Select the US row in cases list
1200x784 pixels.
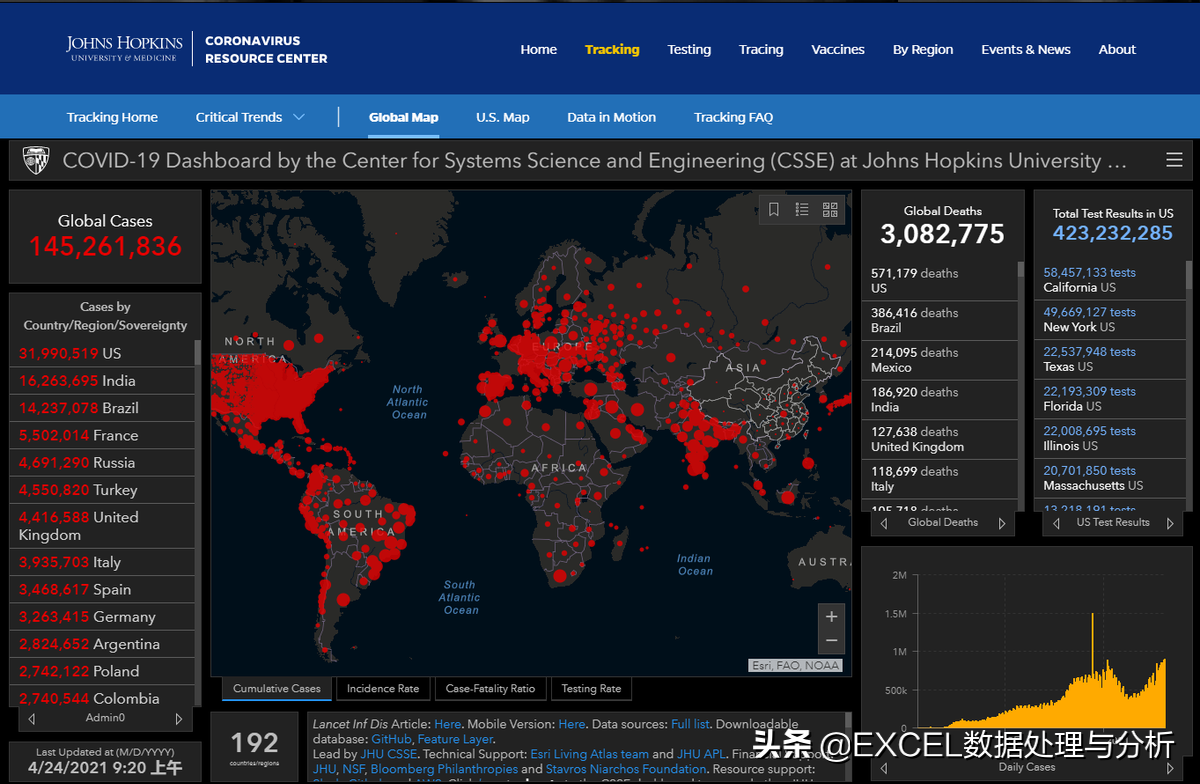tap(102, 353)
